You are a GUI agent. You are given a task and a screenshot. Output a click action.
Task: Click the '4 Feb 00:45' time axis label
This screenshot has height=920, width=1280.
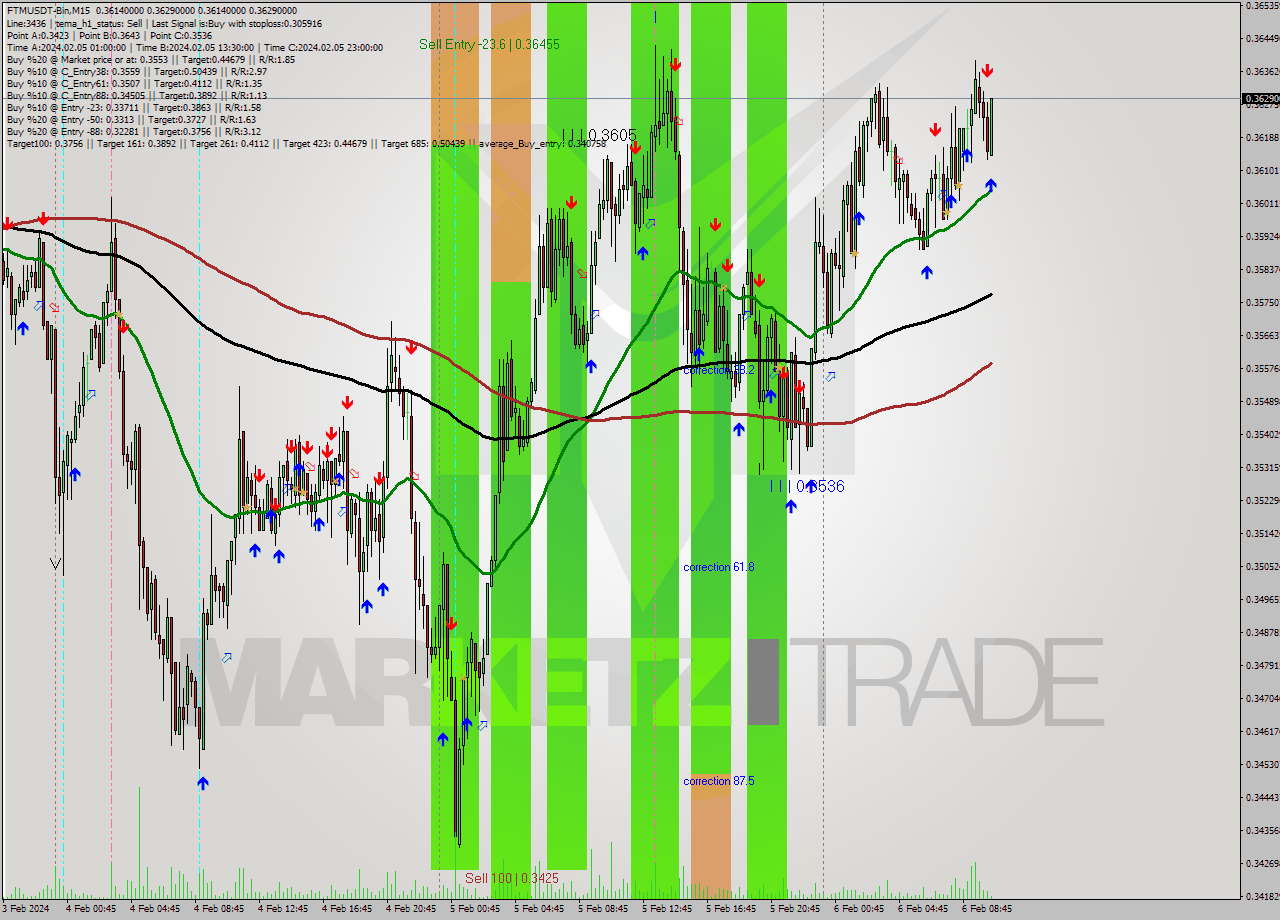tap(91, 909)
